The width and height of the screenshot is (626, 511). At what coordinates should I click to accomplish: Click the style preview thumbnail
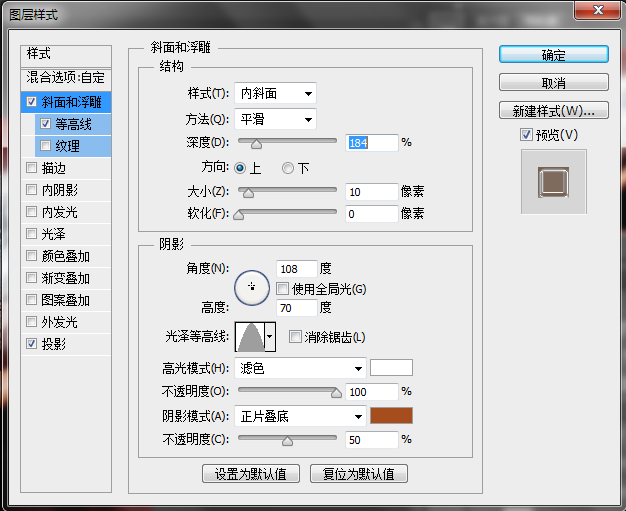(553, 181)
